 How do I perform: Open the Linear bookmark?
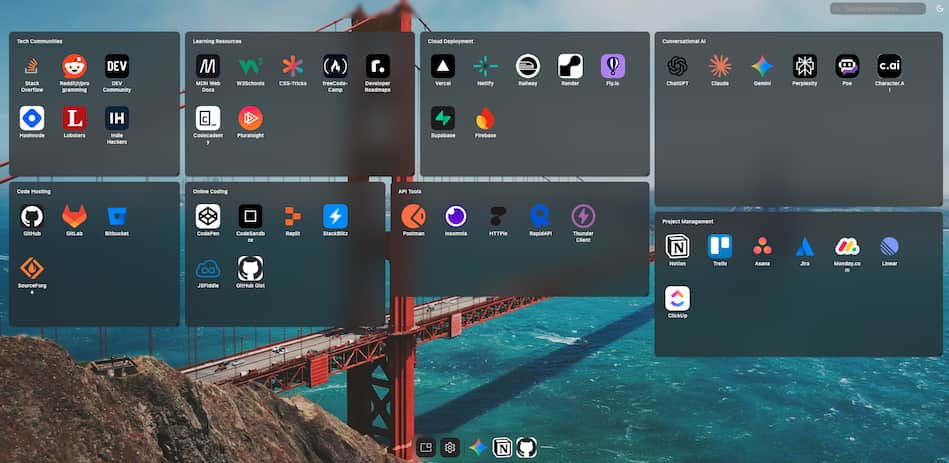(890, 247)
